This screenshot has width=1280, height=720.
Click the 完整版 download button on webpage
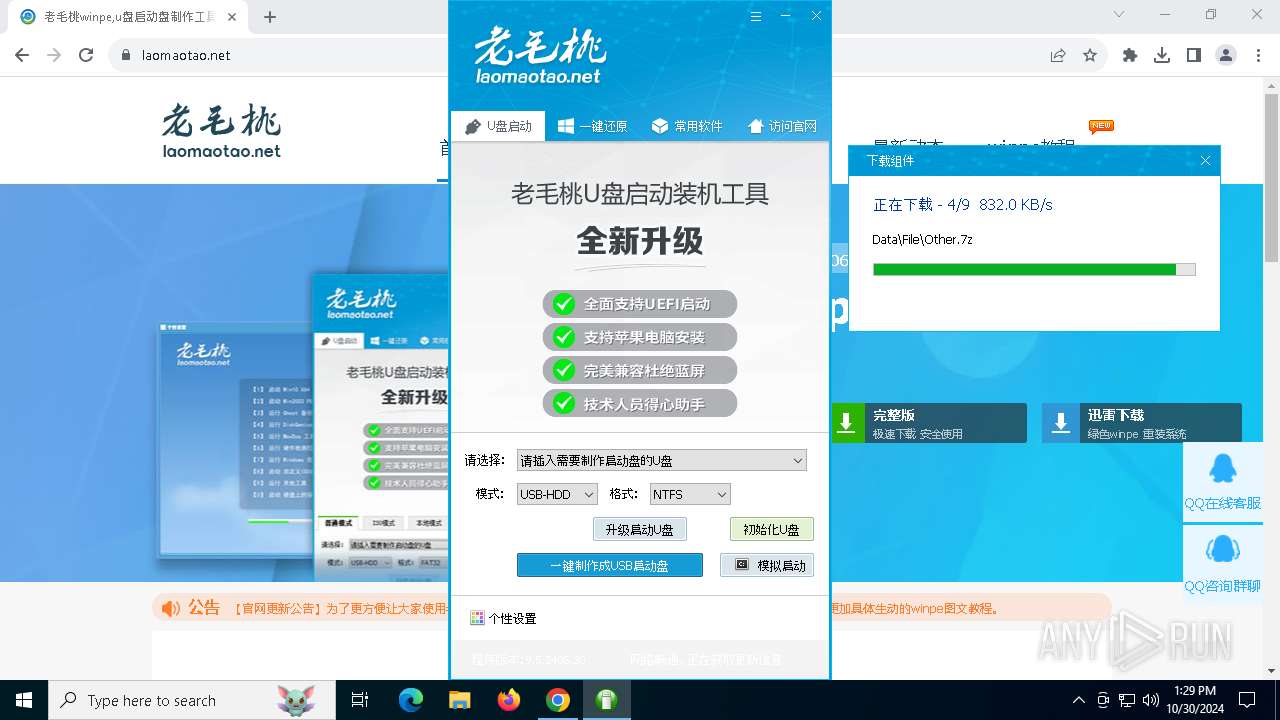tap(929, 423)
